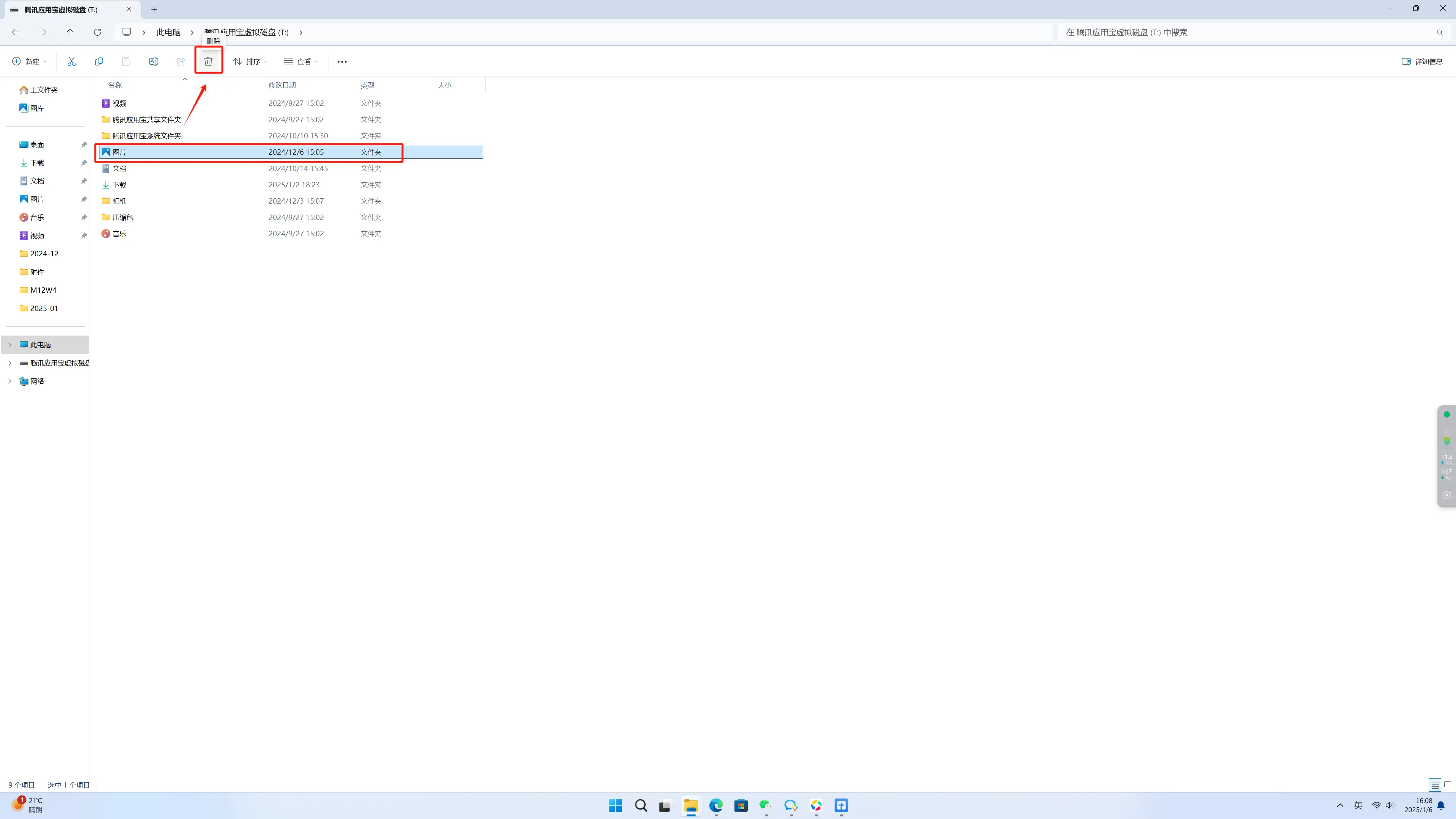Click the Copy icon in toolbar

[x=99, y=61]
